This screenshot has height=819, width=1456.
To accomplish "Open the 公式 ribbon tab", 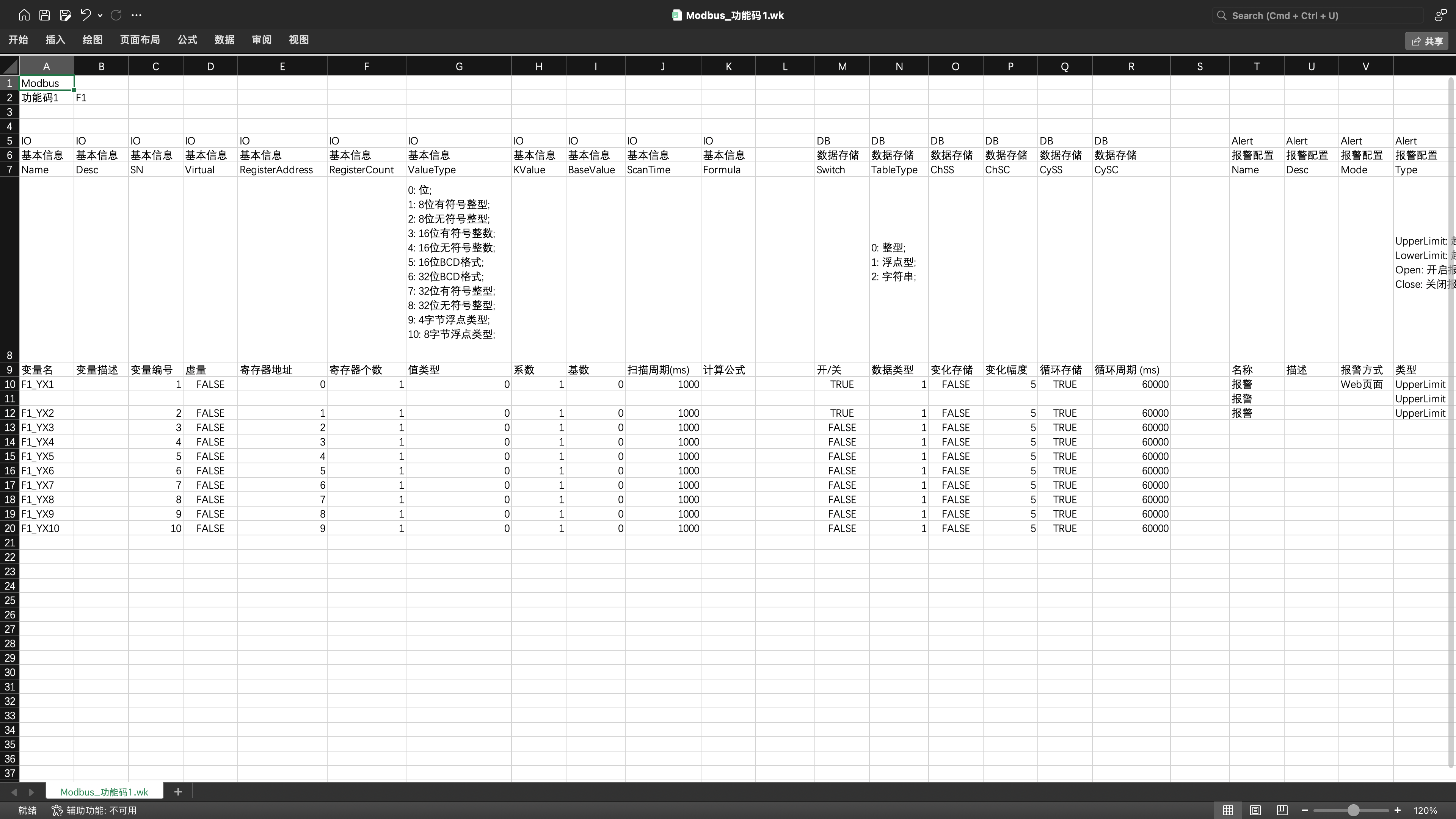I will [x=187, y=39].
